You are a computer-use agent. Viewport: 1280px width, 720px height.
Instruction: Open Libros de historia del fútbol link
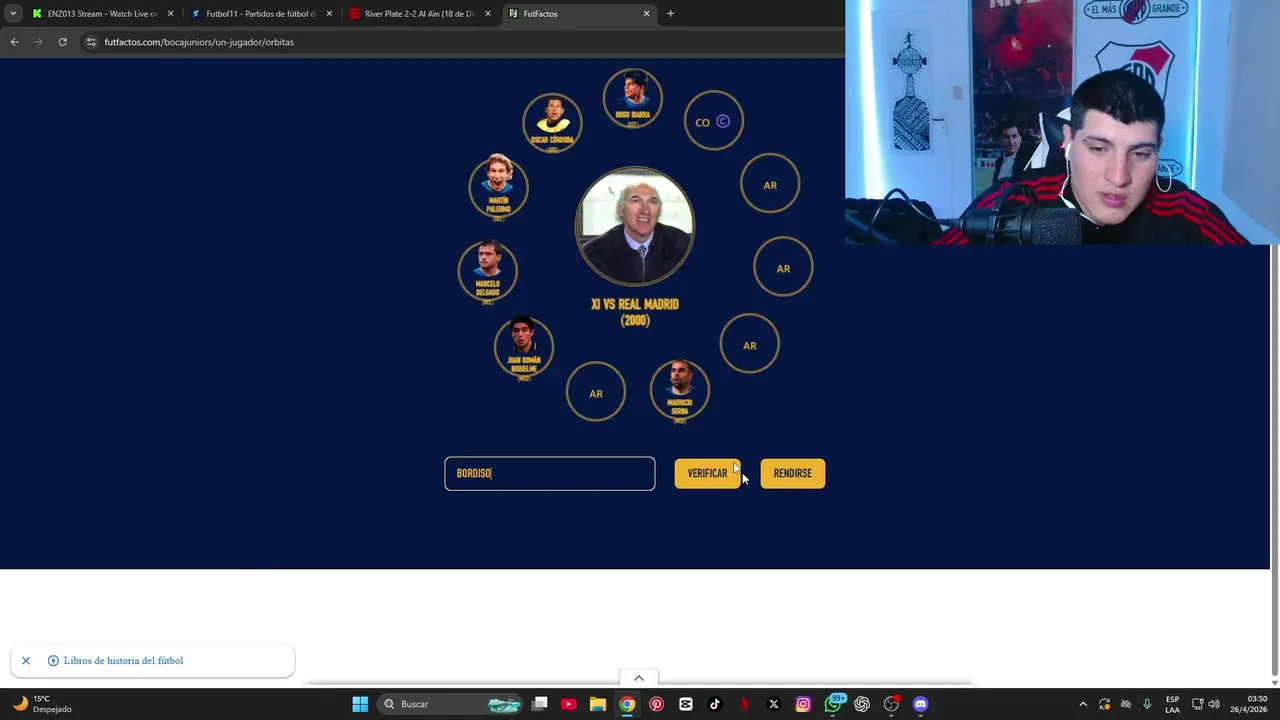(123, 661)
